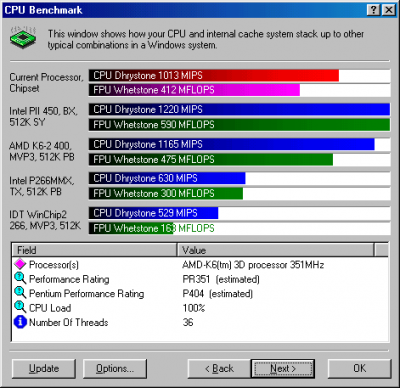Click the question mark help button in title bar
Image resolution: width=400 pixels, height=388 pixels.
(374, 10)
